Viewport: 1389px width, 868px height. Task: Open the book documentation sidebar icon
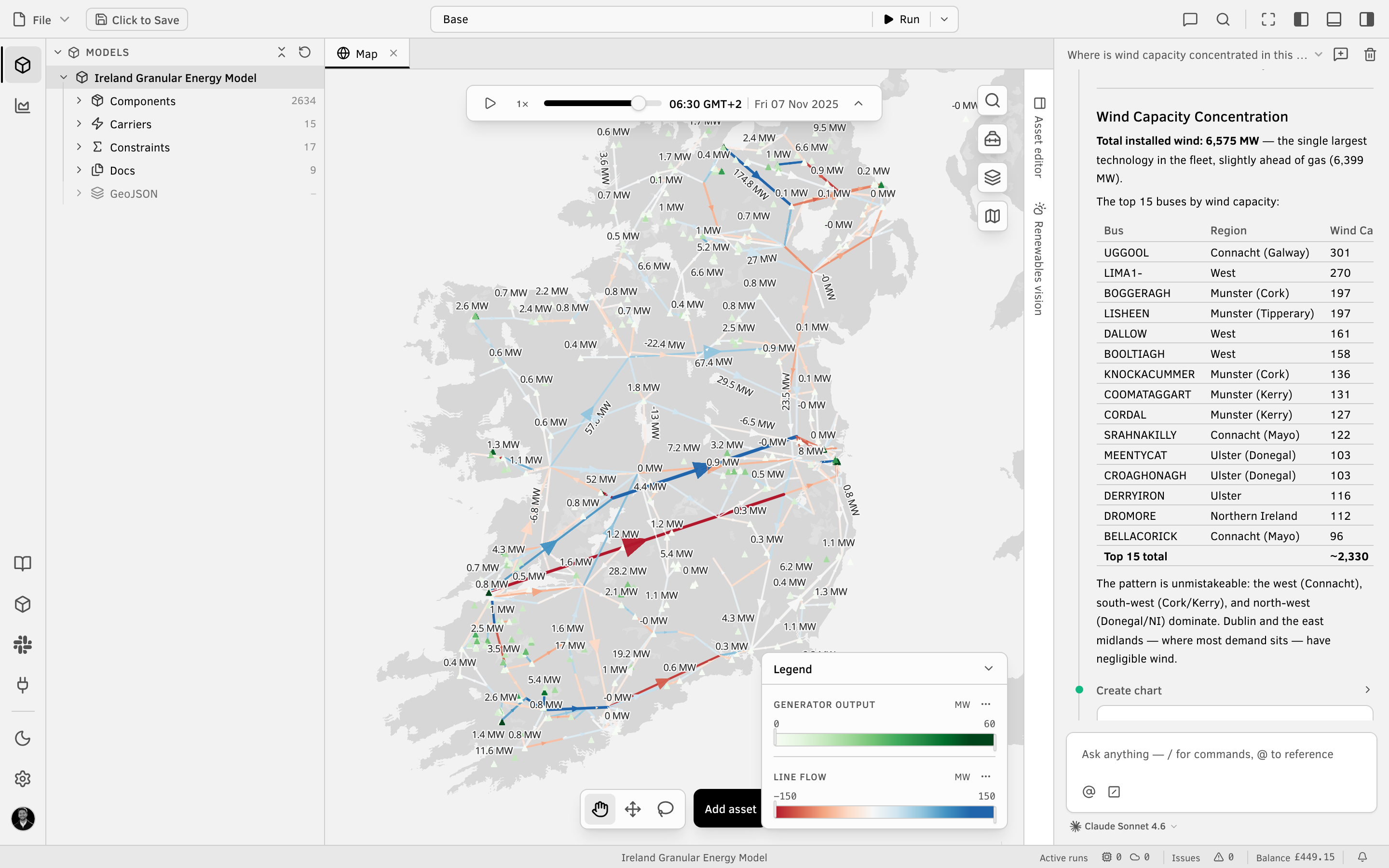(23, 563)
